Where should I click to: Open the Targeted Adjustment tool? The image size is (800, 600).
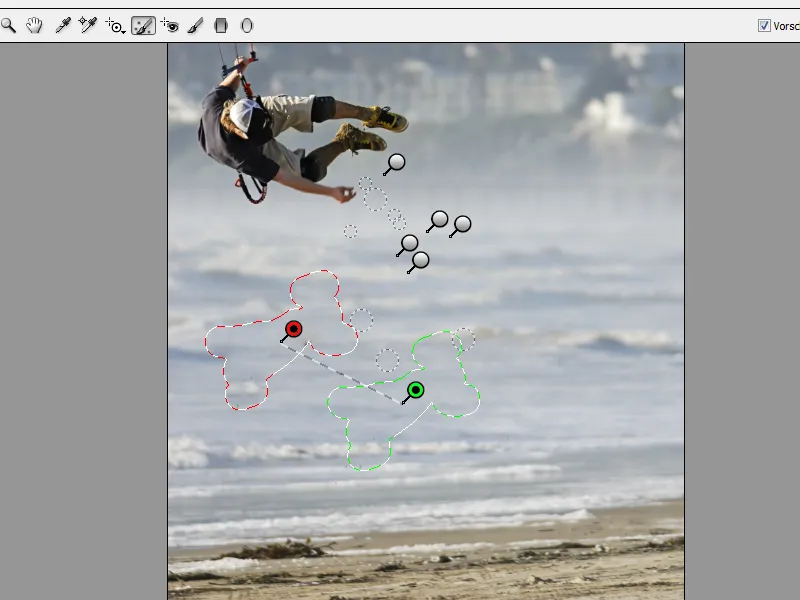115,26
